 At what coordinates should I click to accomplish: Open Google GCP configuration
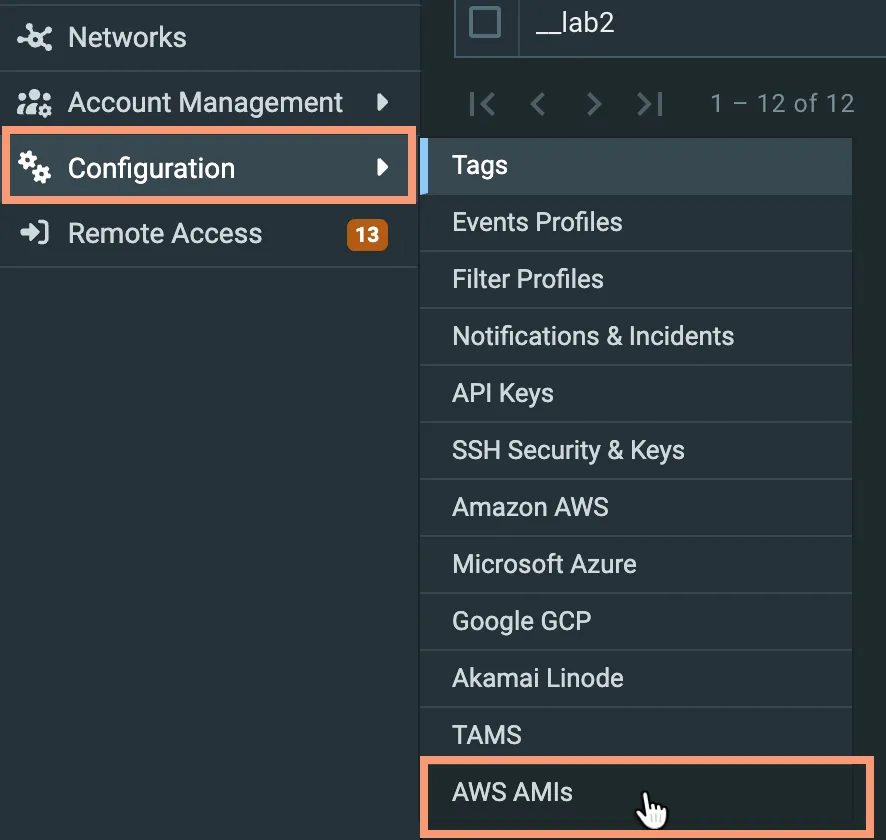point(636,622)
